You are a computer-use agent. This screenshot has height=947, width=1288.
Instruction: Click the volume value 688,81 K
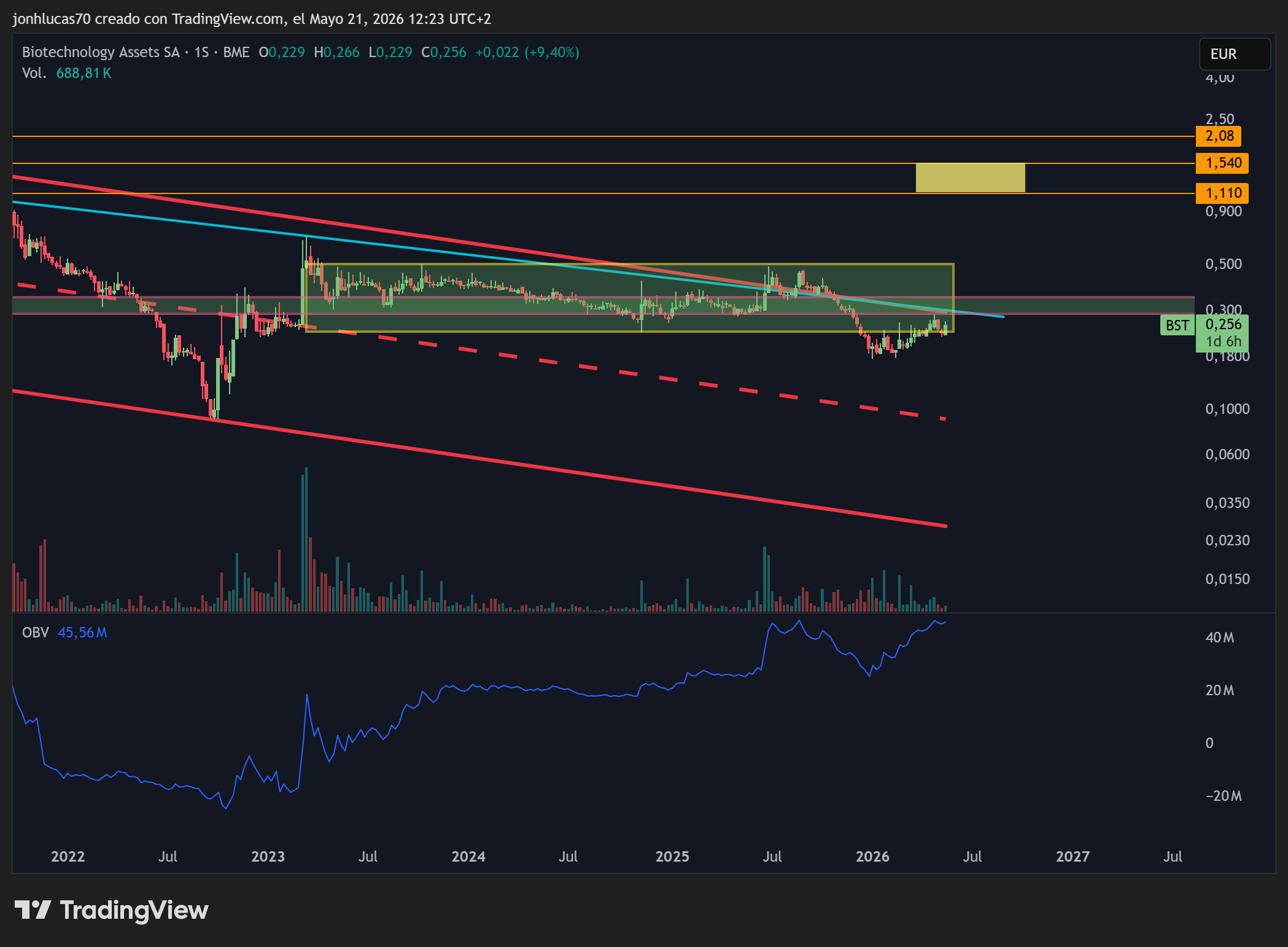(x=83, y=73)
